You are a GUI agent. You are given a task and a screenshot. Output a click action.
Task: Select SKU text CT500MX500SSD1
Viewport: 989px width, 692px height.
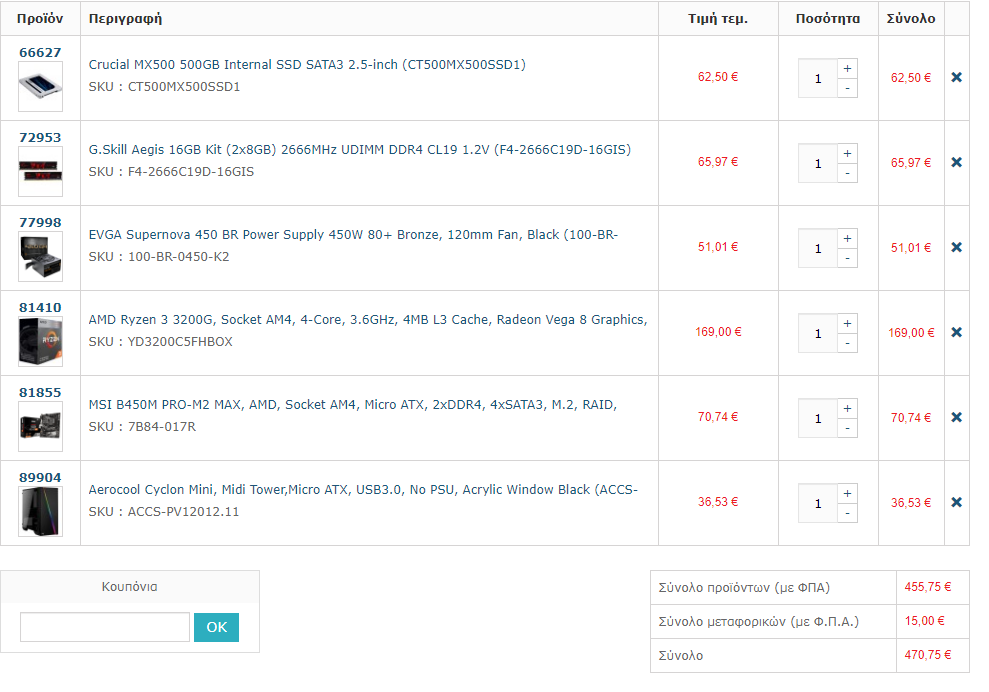184,87
